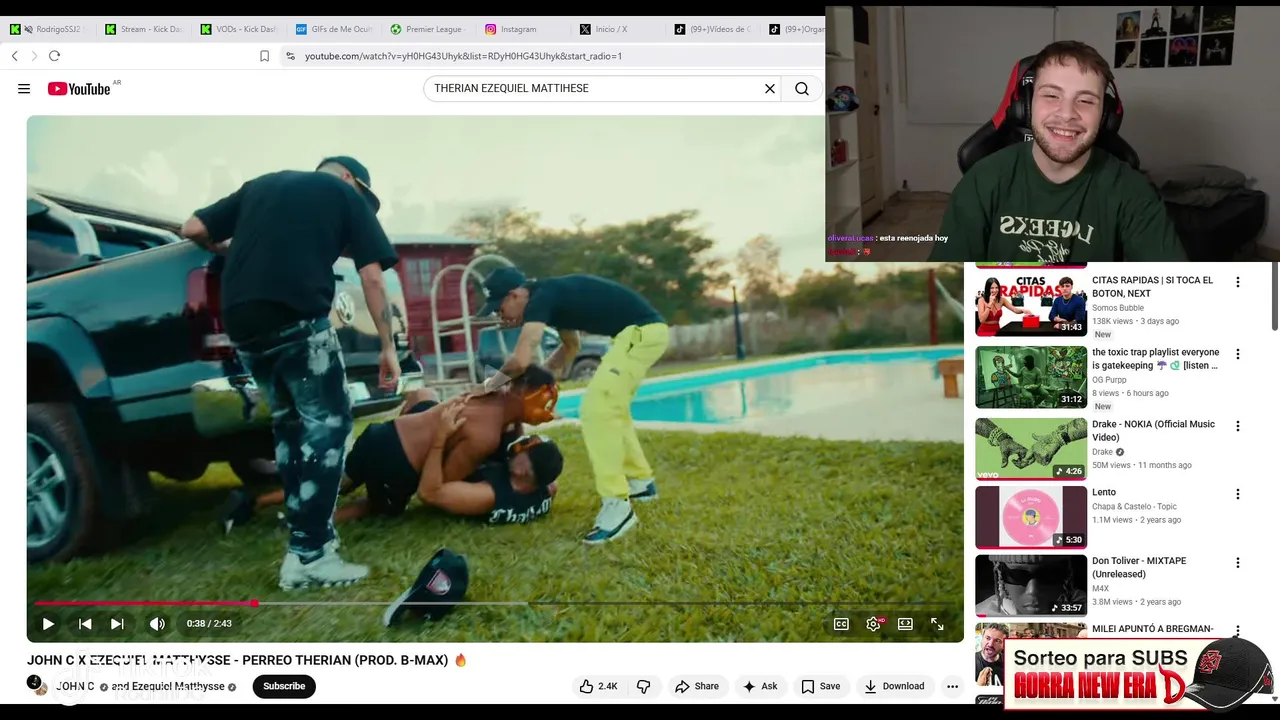Skip to the next video
The image size is (1280, 720).
(117, 624)
